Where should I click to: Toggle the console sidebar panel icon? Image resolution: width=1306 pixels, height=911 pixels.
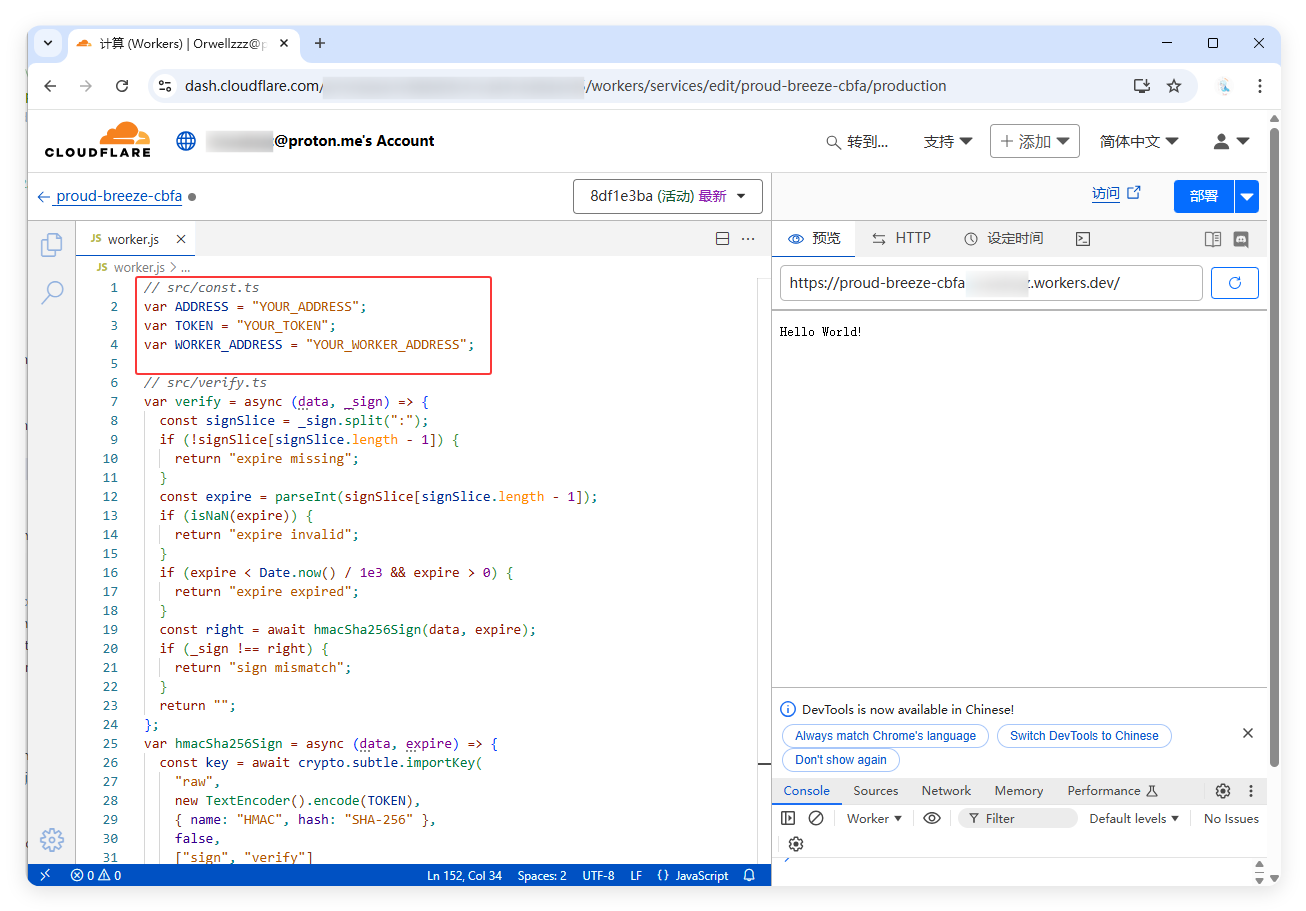coord(788,818)
